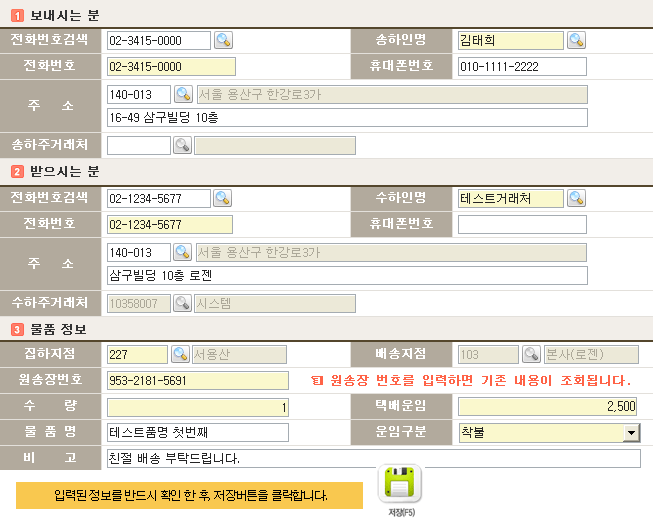Open the receiver postal code search icon
Viewport: 653px width, 520px height.
pos(182,252)
